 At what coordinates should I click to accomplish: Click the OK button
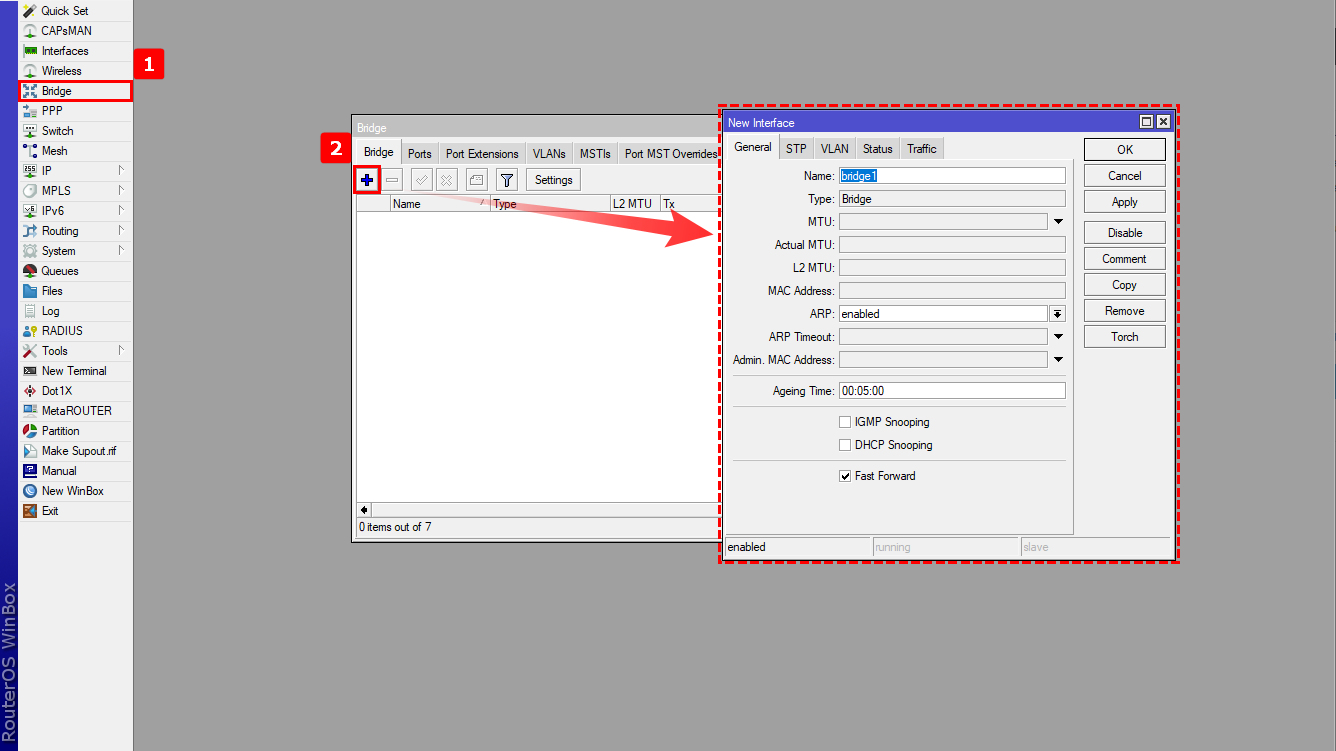pos(1124,150)
